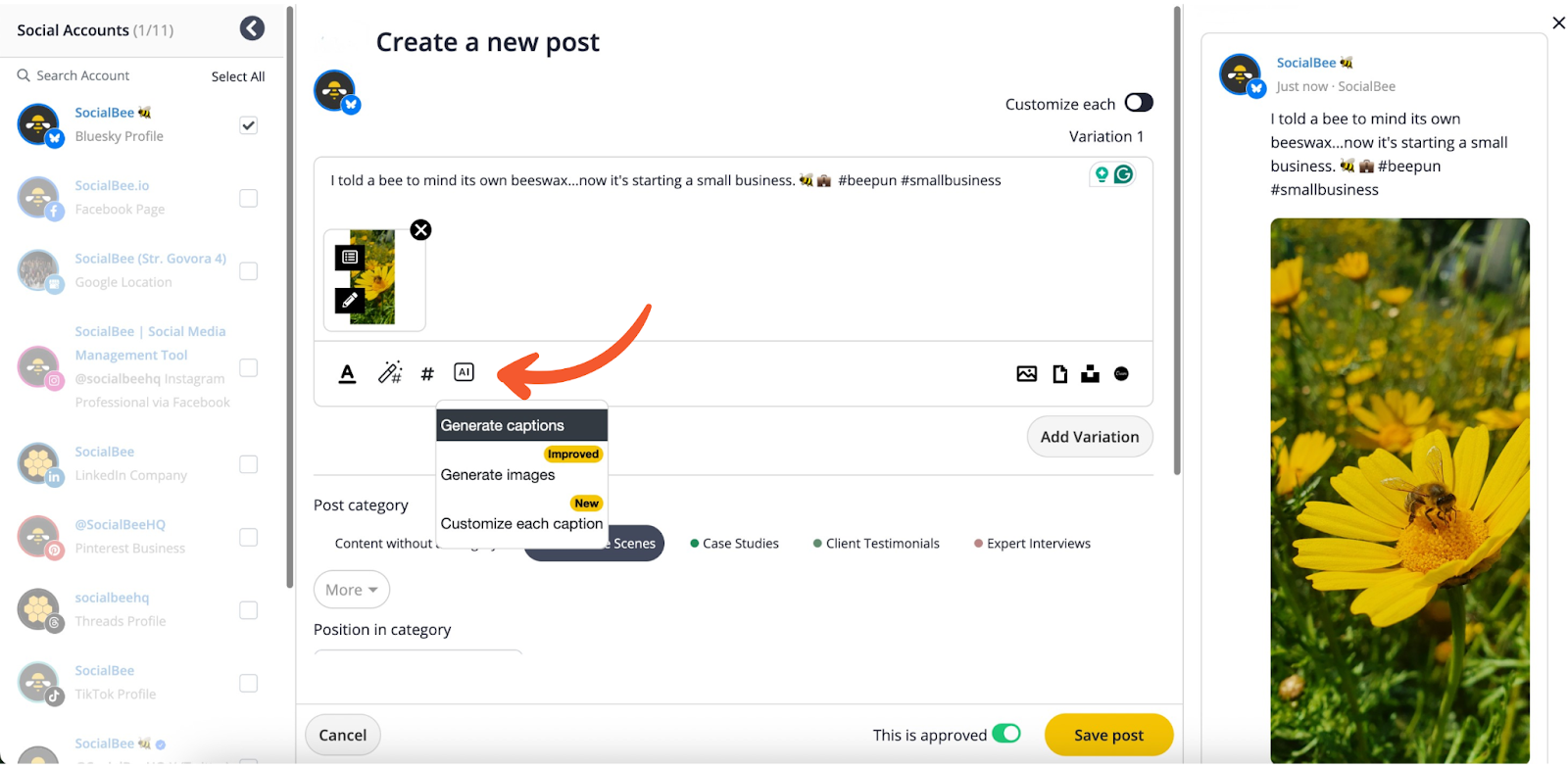Image resolution: width=1568 pixels, height=768 pixels.
Task: Click the AI assistant icon in the toolbar
Action: click(x=464, y=372)
